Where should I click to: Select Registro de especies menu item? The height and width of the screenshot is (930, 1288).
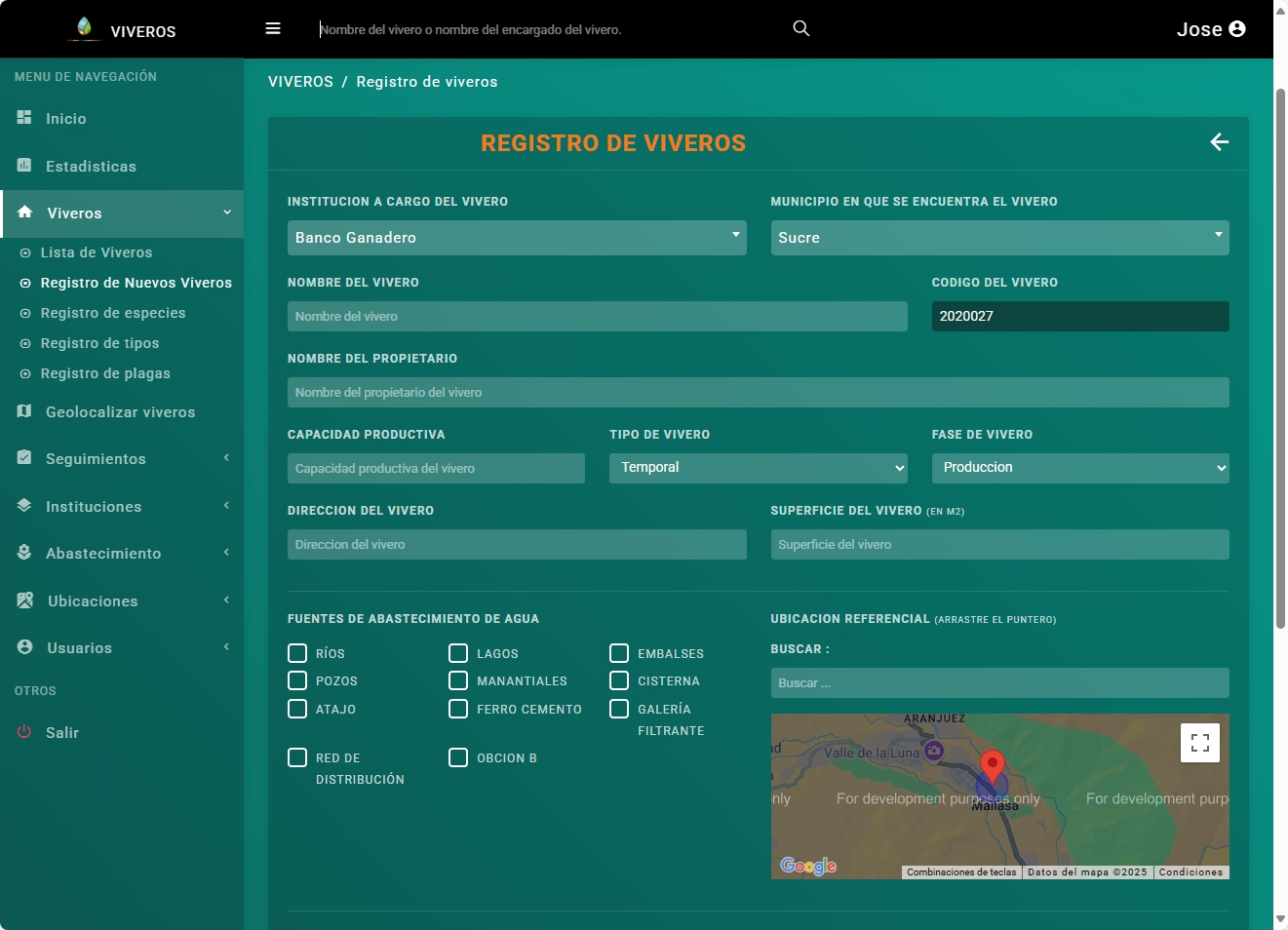pyautogui.click(x=112, y=313)
